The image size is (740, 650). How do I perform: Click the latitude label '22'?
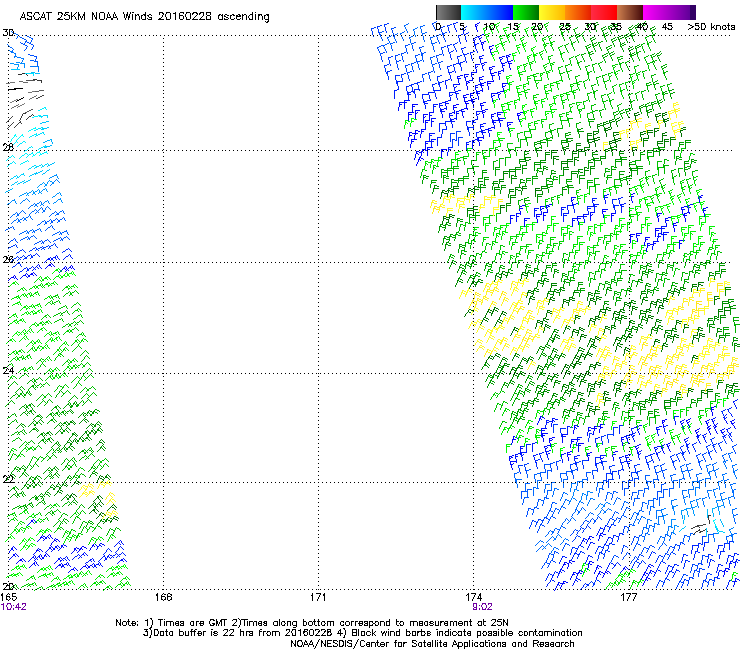click(x=8, y=479)
